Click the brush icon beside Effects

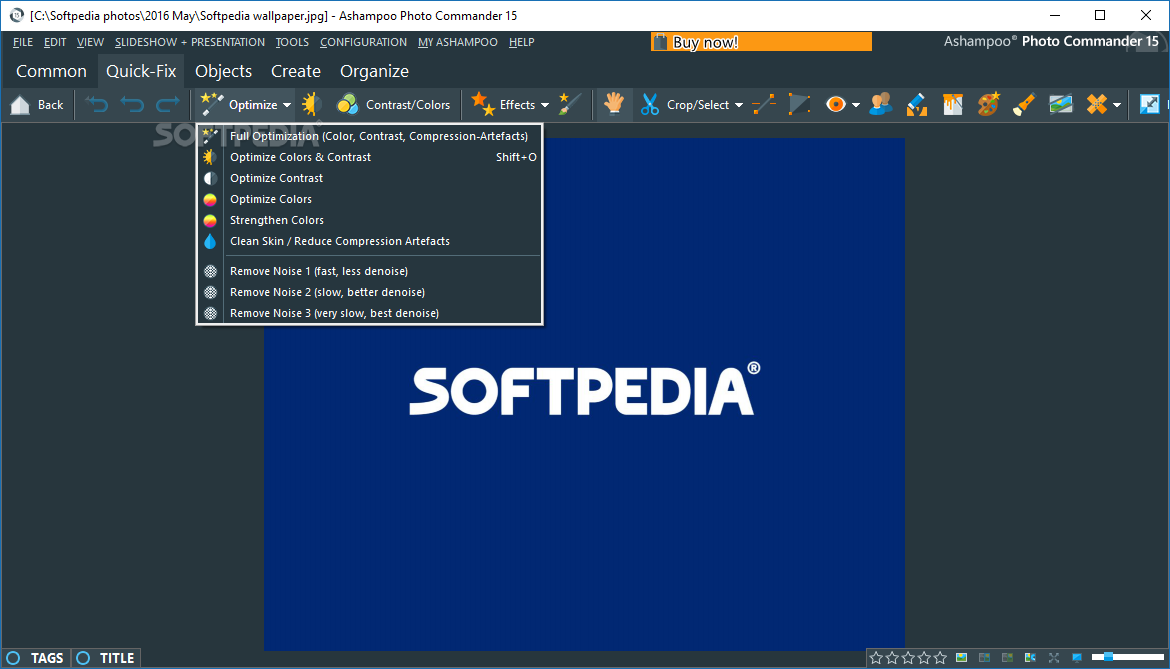(570, 104)
